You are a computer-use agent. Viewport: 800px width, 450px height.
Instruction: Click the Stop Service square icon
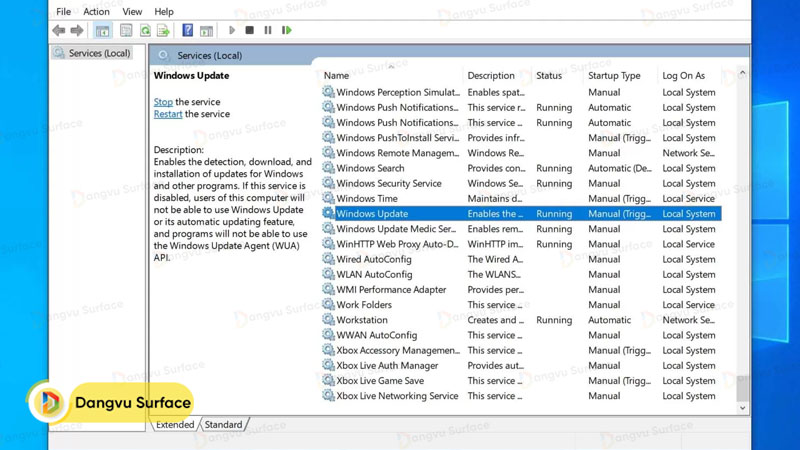pos(249,31)
